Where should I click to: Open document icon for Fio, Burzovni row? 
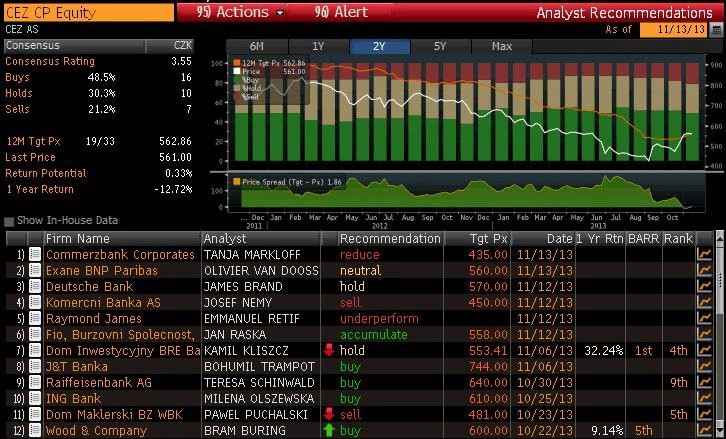pos(35,334)
